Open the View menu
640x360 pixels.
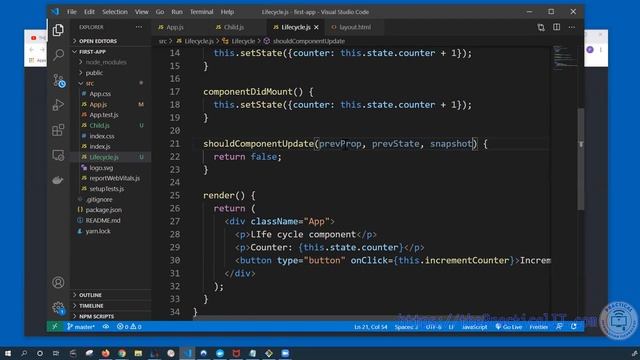[142, 12]
